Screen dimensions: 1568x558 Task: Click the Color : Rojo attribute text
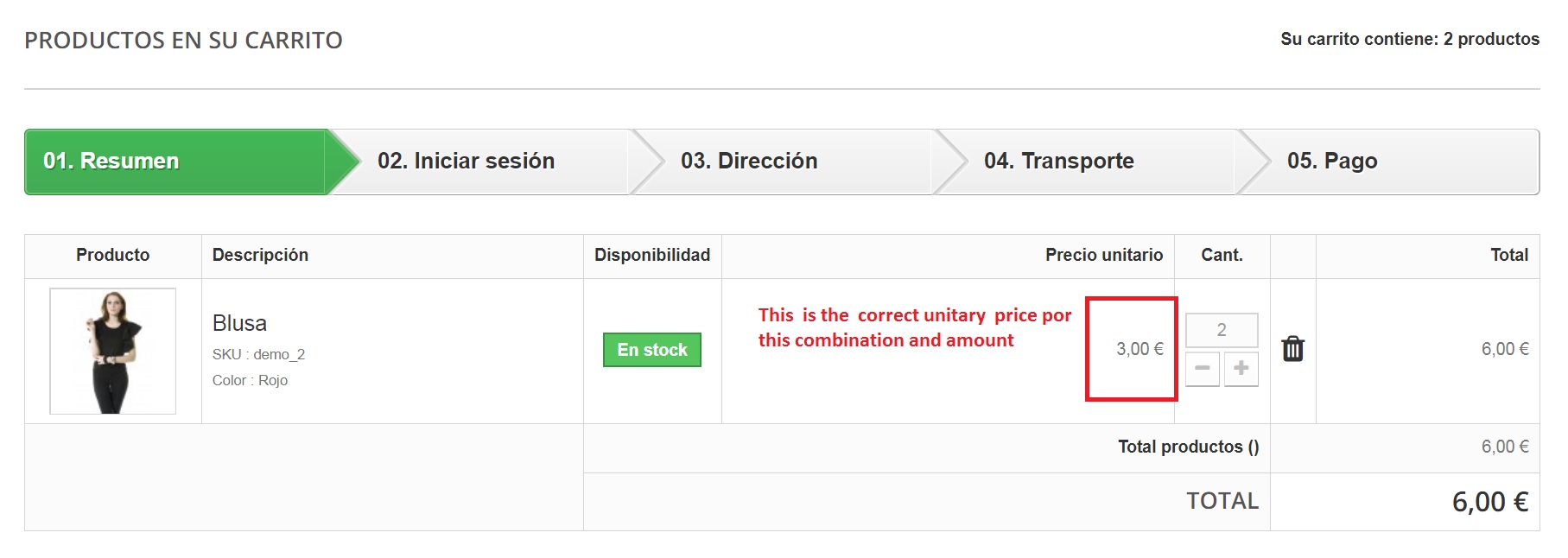[250, 380]
